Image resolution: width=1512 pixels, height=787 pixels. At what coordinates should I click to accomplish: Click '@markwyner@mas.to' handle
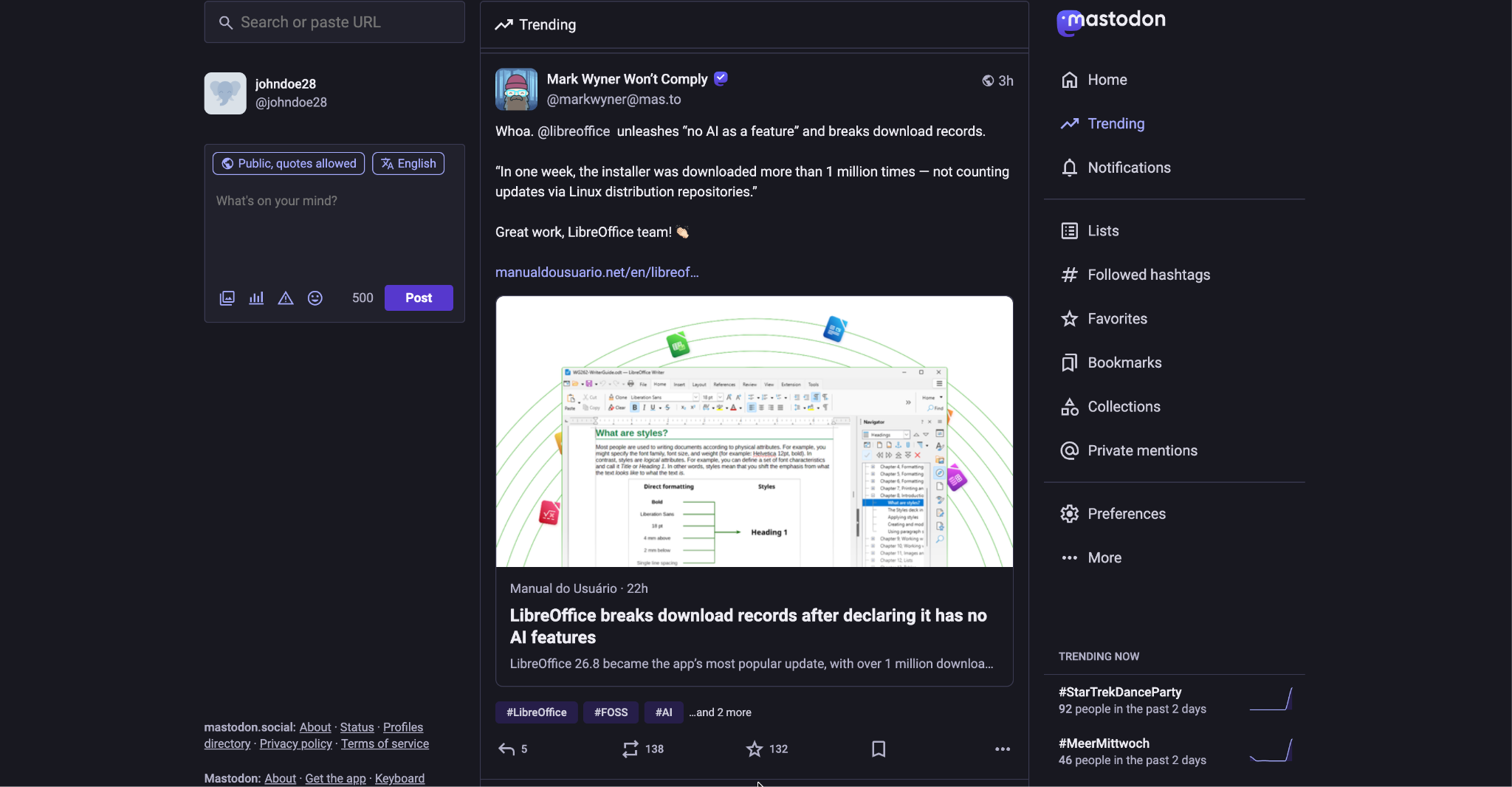(614, 100)
